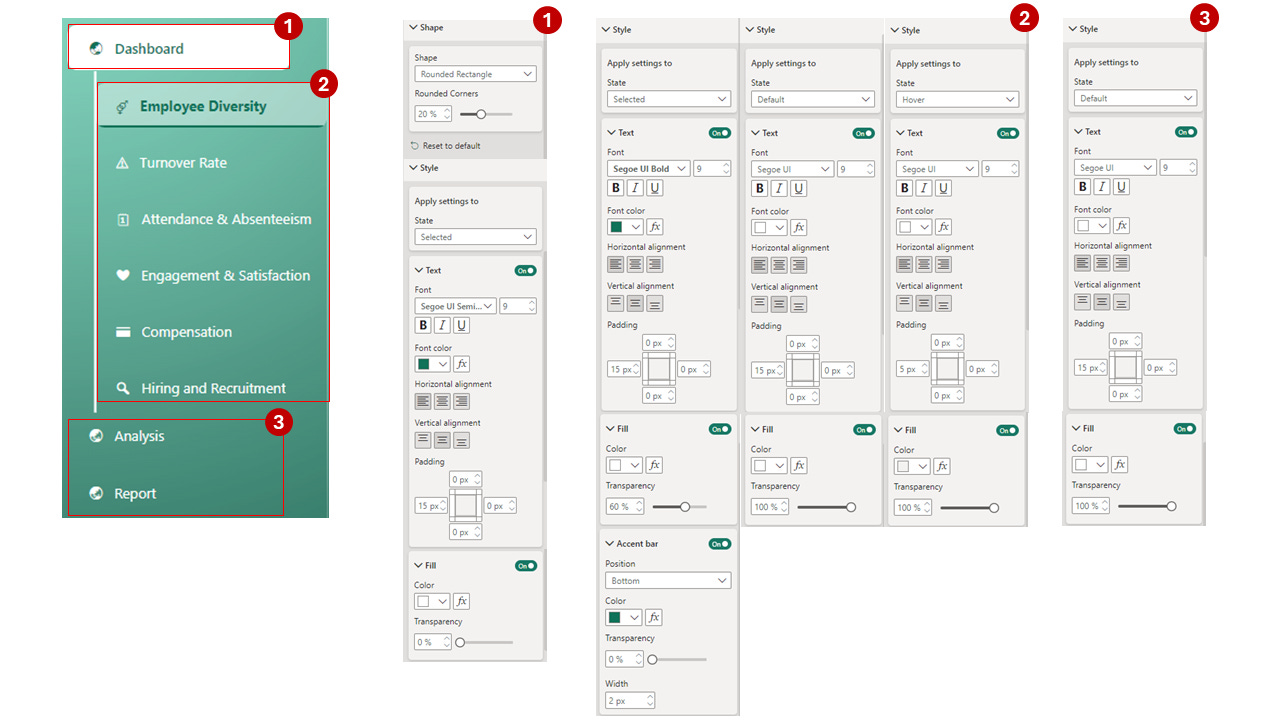
Task: Center text horizontally in the Hover state panel
Action: tap(924, 265)
